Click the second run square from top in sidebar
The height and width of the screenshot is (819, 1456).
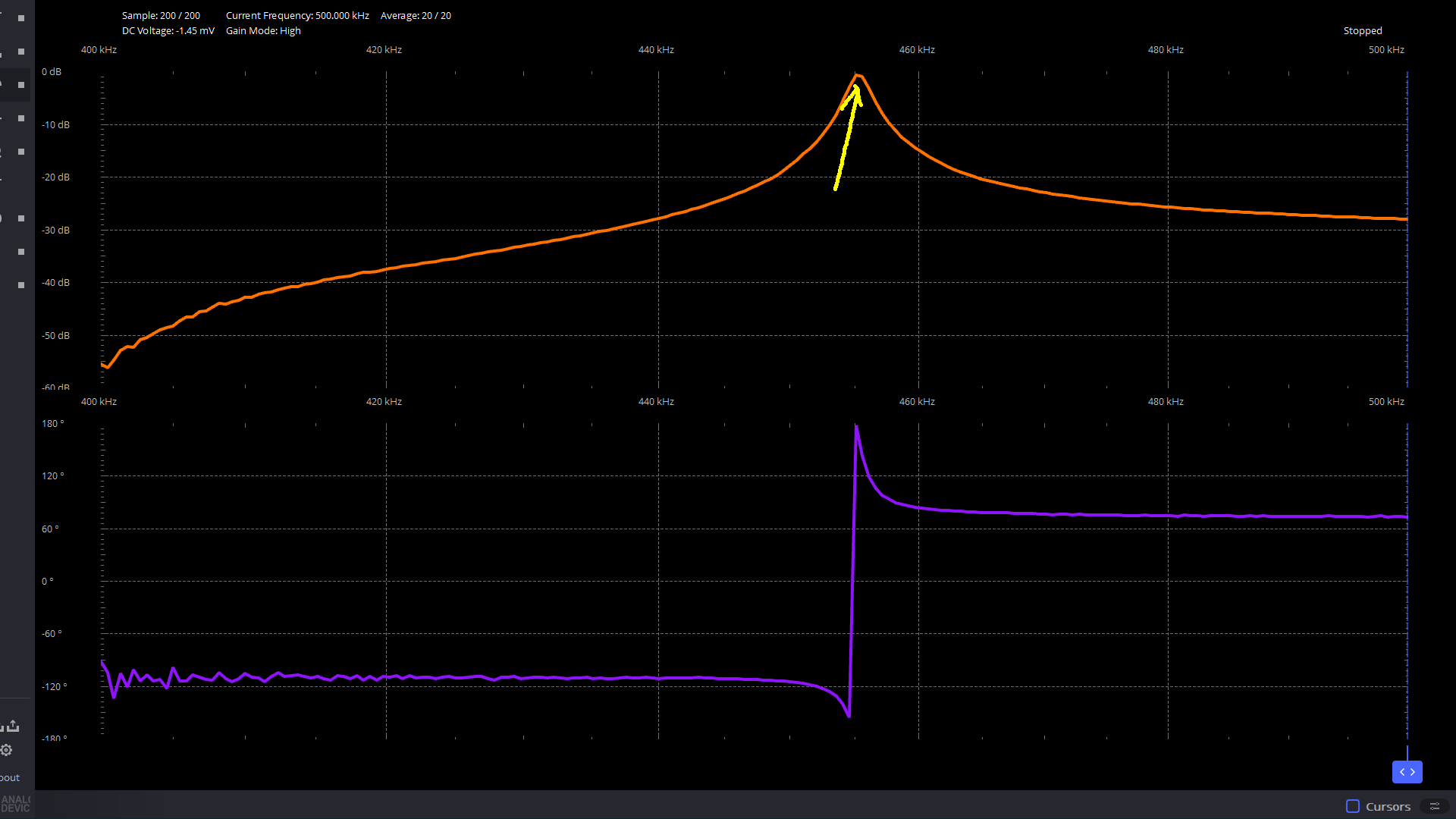tap(21, 52)
